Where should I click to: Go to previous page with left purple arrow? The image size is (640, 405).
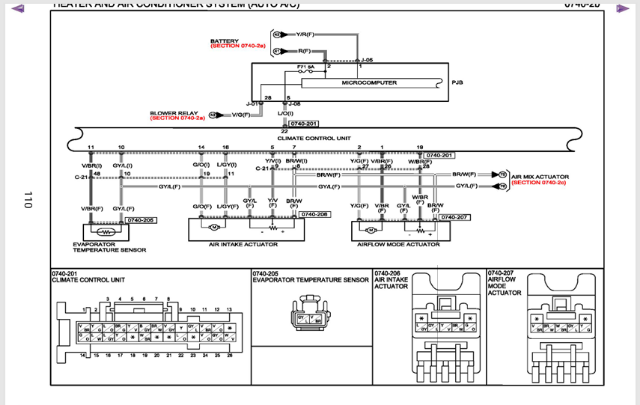(x=18, y=9)
